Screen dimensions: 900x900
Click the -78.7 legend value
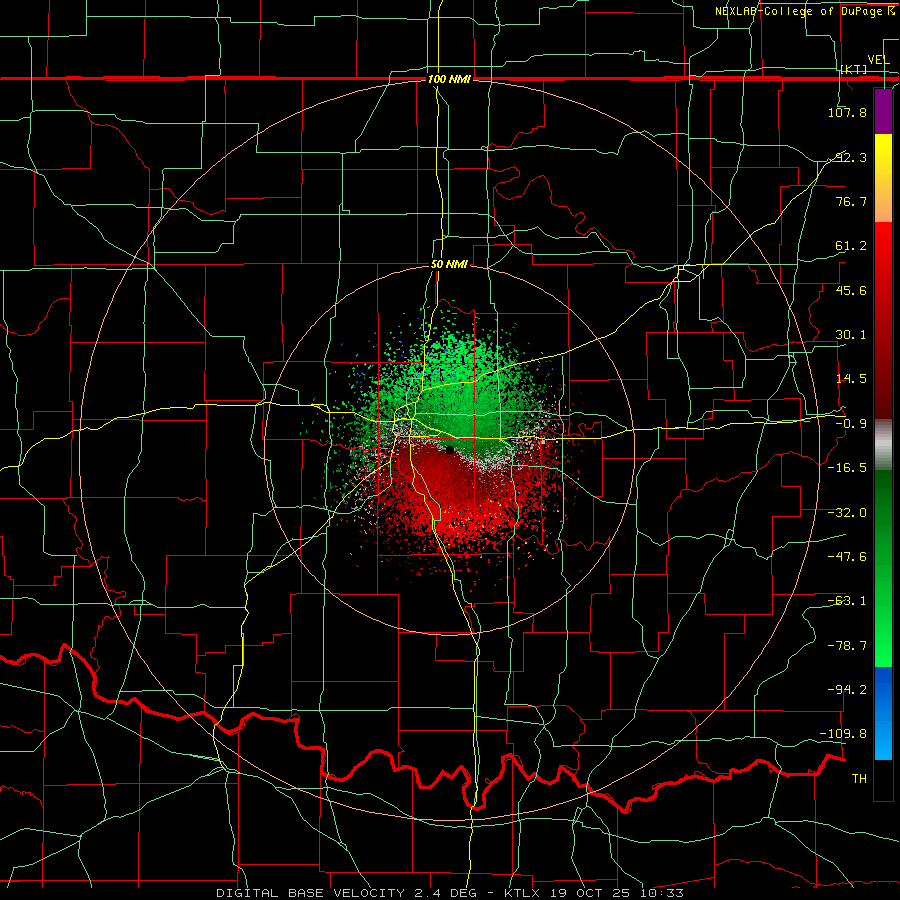click(847, 646)
